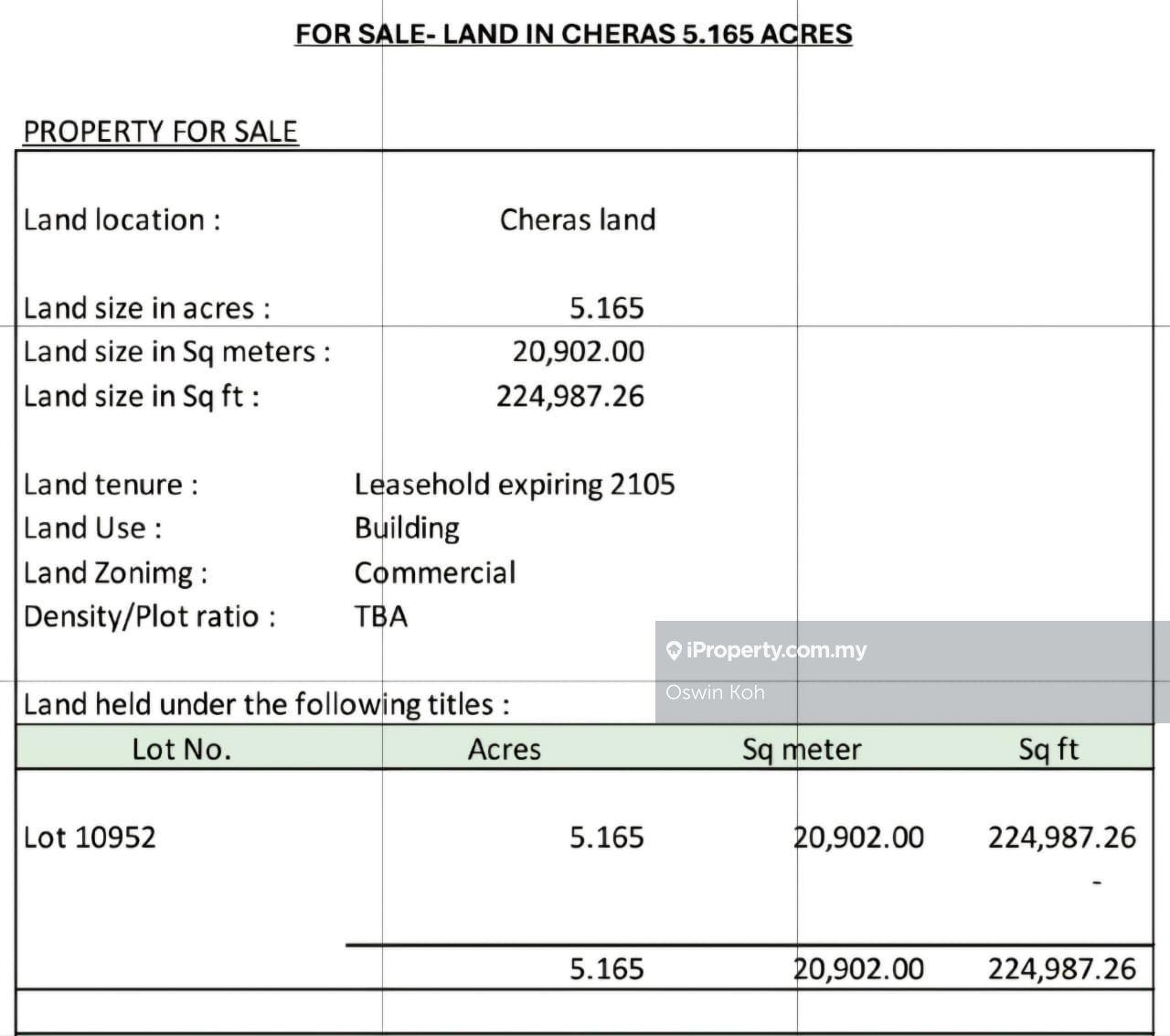Click the Lot No. column header
Screen dimensions: 1170x1036
point(181,749)
